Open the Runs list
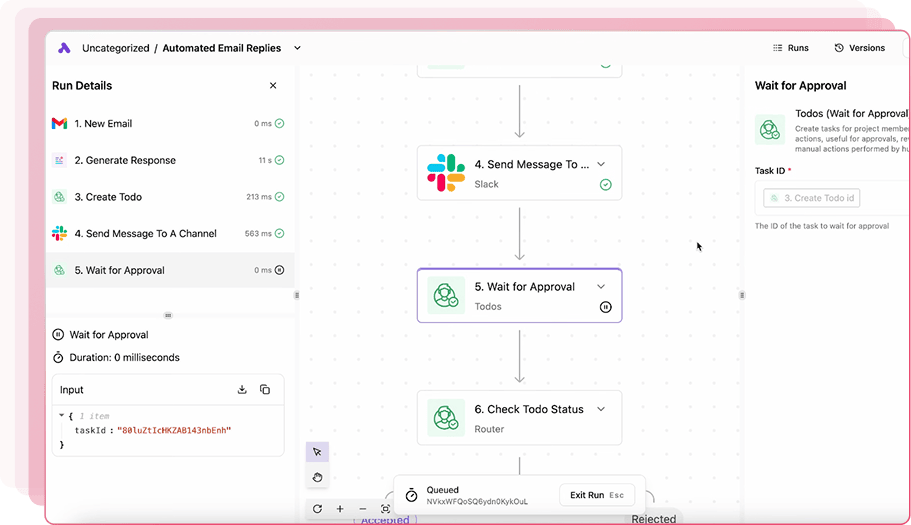 tap(791, 48)
